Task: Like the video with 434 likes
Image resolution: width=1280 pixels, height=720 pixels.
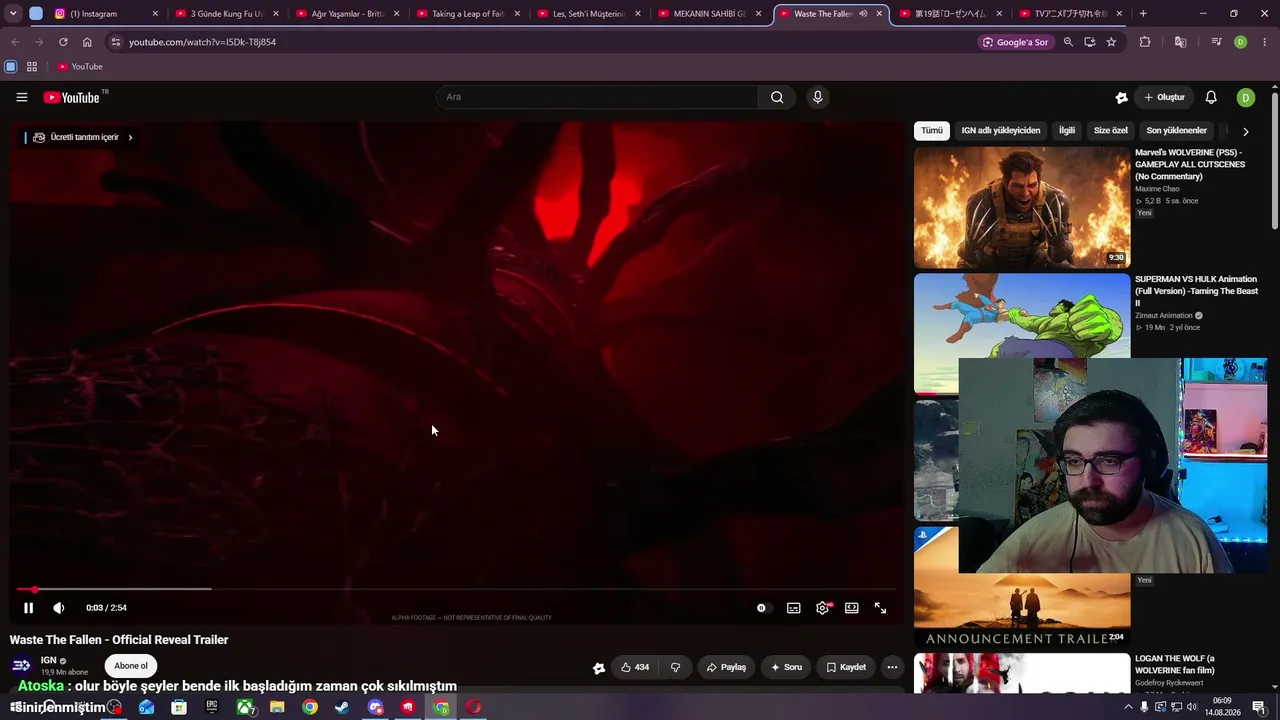Action: (635, 667)
